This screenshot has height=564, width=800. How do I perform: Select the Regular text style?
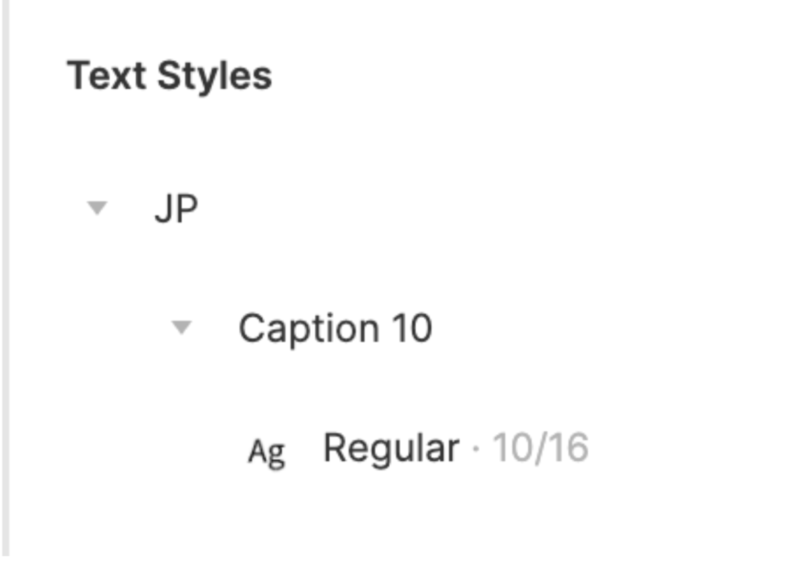click(391, 449)
